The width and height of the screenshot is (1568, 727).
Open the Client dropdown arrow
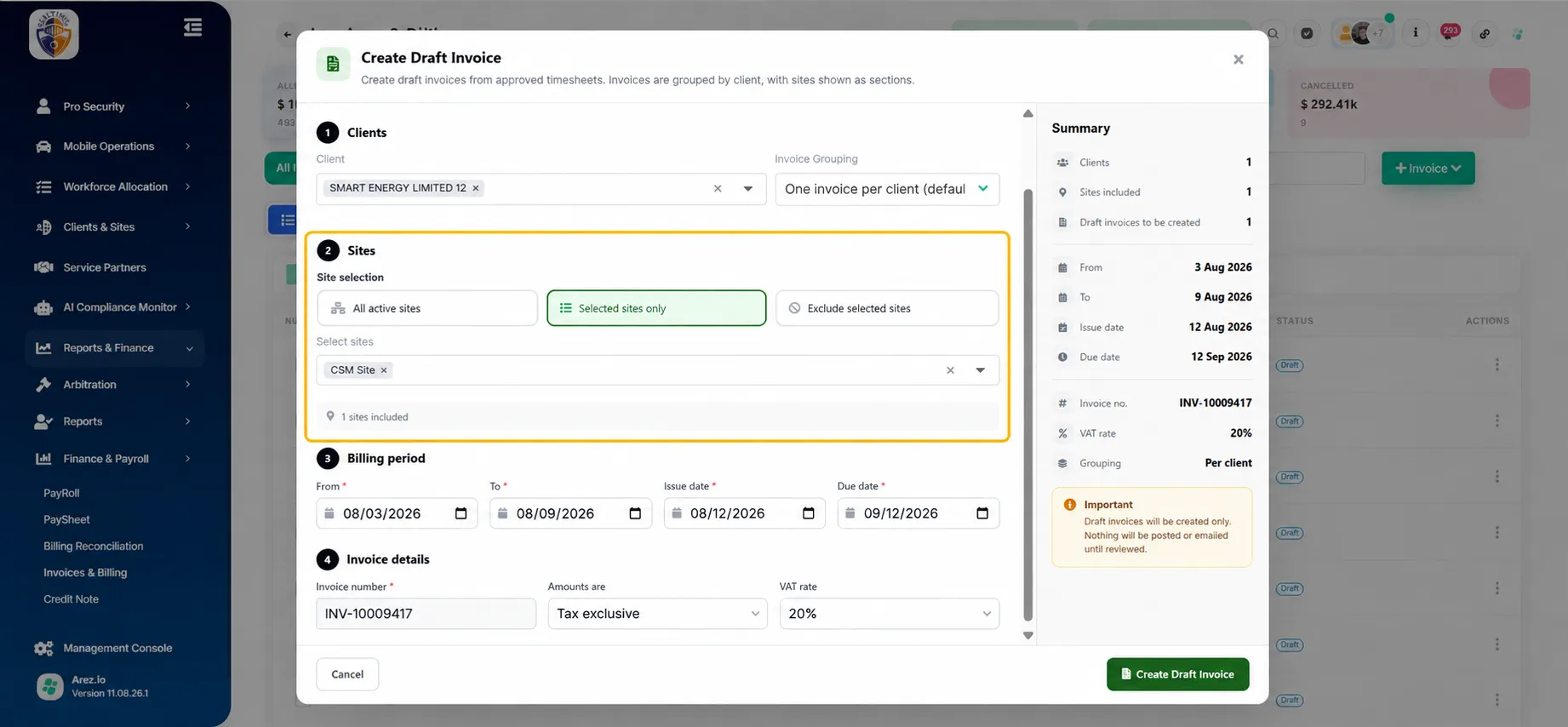click(748, 189)
